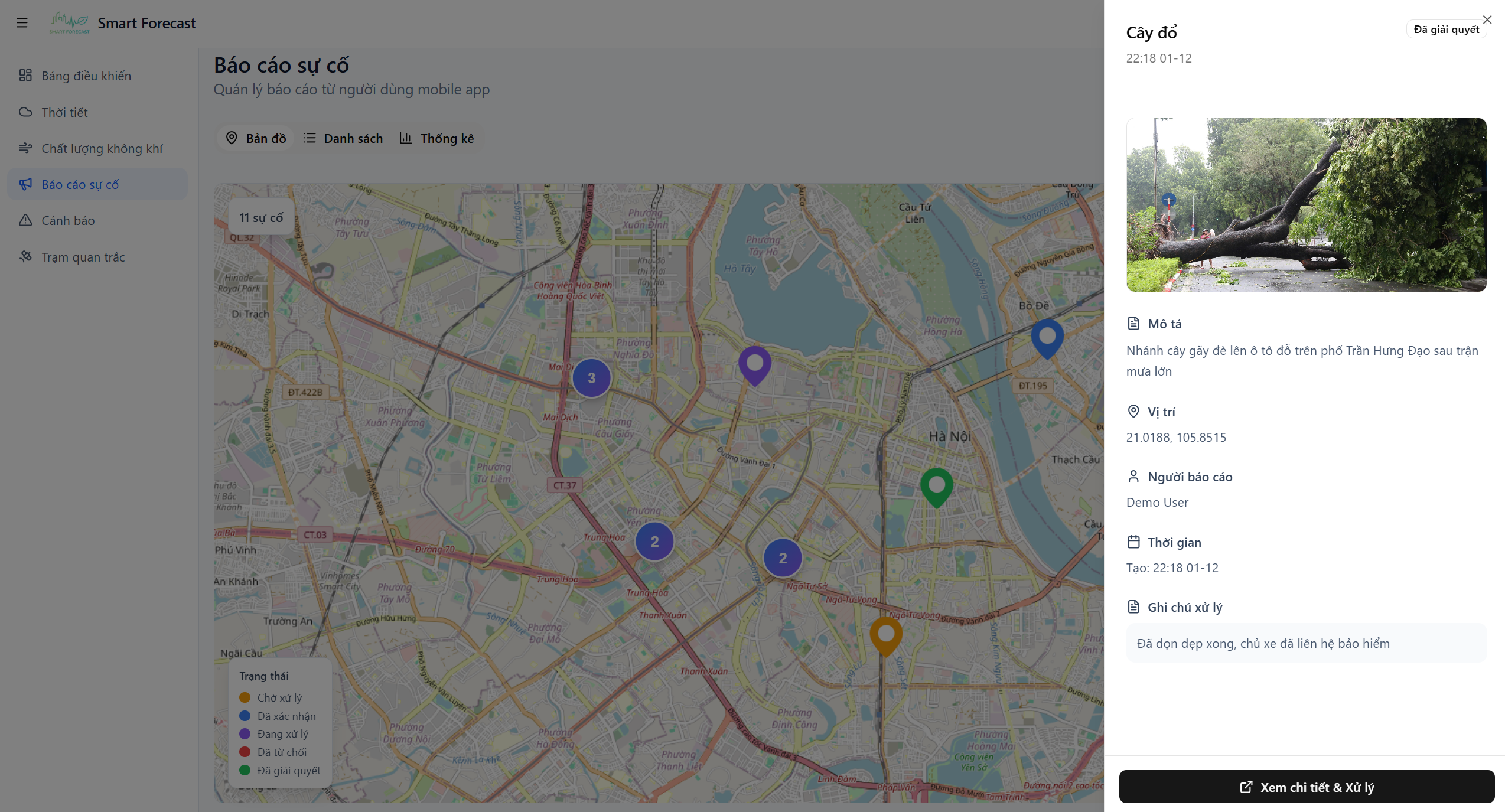Screen dimensions: 1505x812
Task: Click the Đã giải quyết status badge
Action: (x=1445, y=28)
